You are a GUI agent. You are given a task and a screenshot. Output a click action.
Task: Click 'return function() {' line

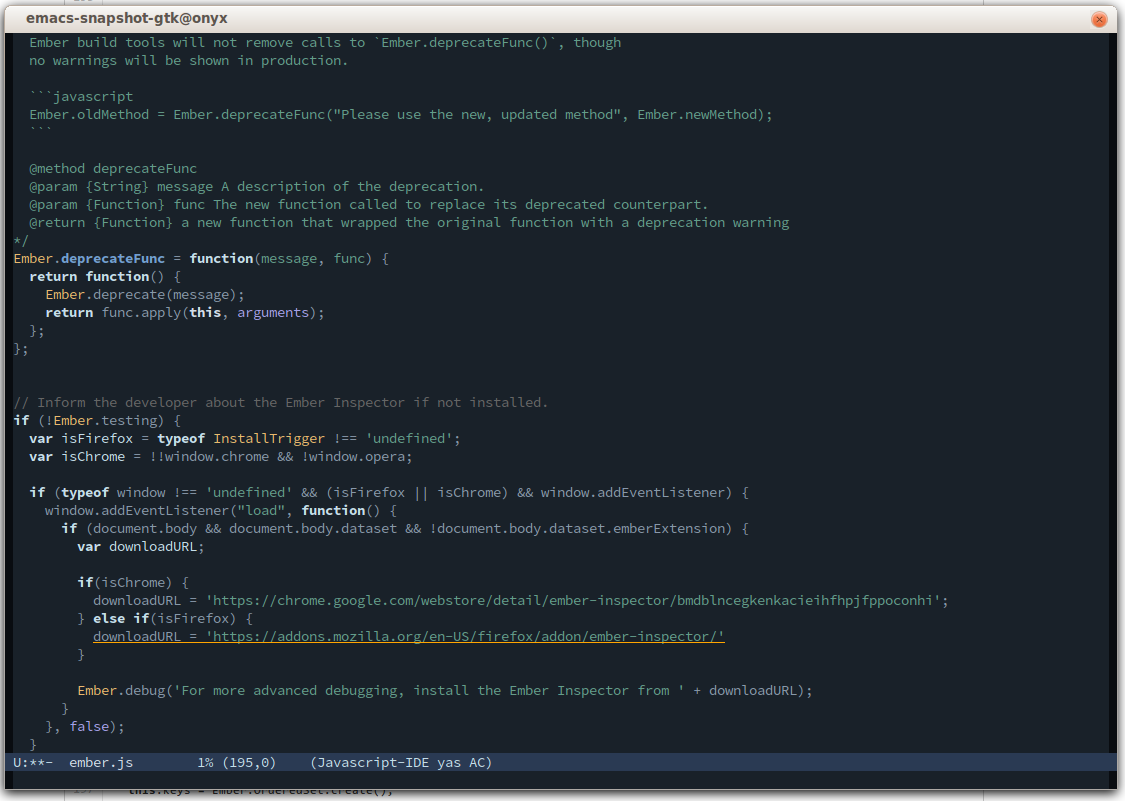click(x=105, y=276)
